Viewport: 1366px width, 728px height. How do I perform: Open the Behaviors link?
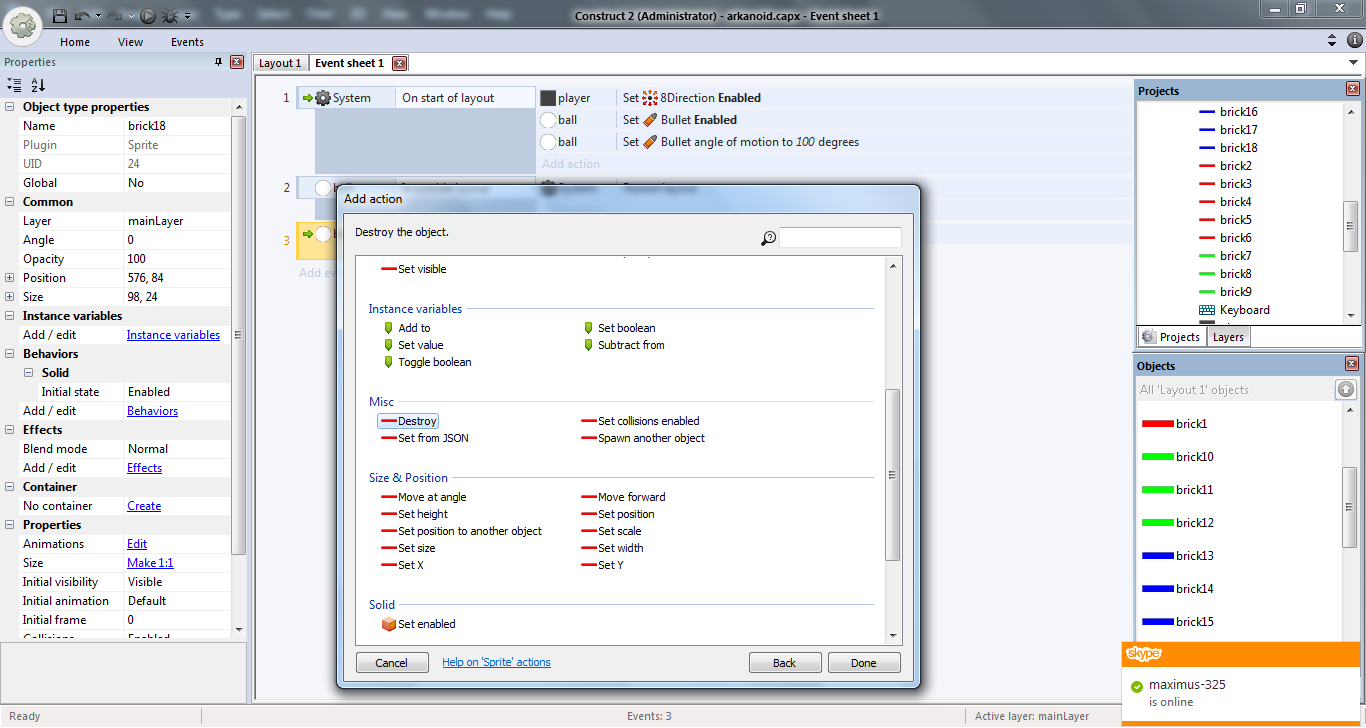[152, 411]
